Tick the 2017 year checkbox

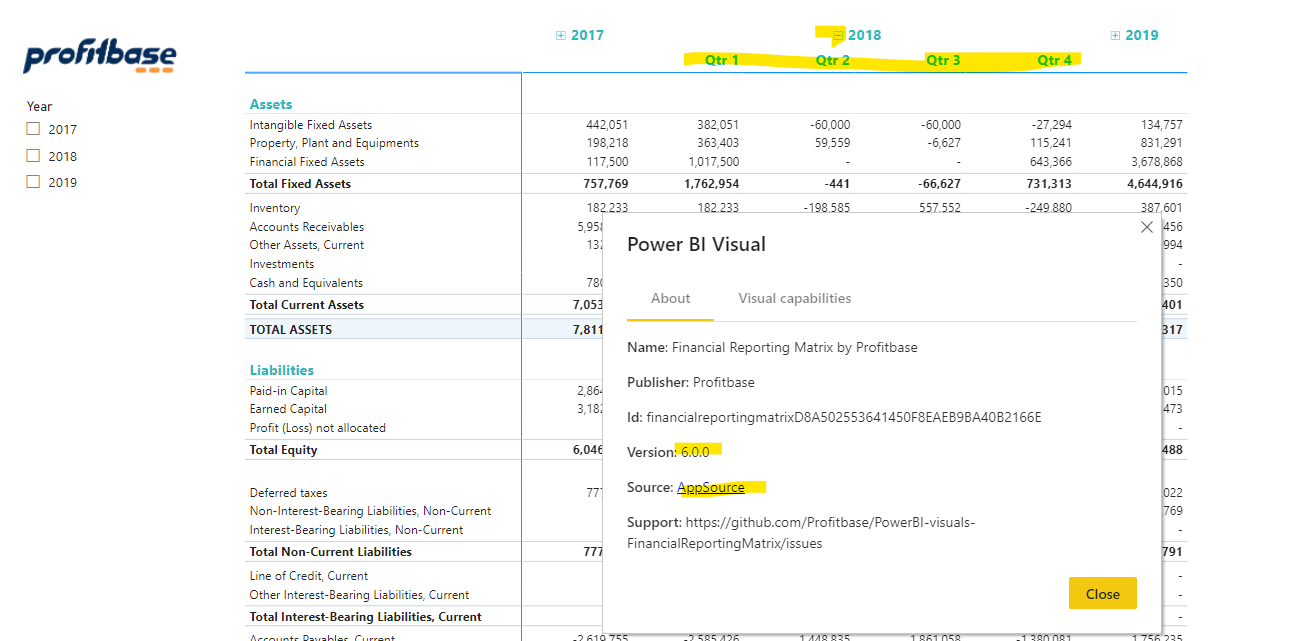pyautogui.click(x=33, y=129)
